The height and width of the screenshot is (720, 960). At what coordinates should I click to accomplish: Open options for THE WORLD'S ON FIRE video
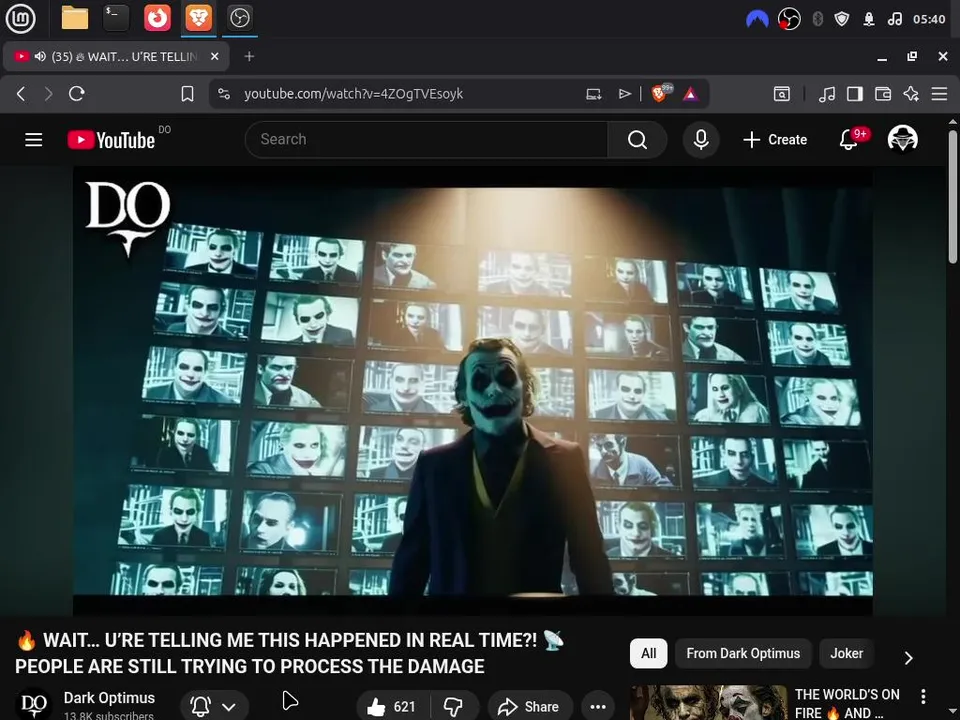(923, 697)
